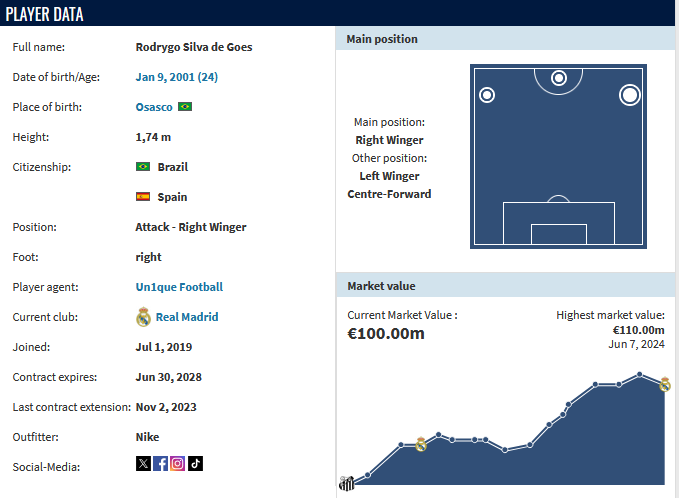
Task: Click the Real Madrid crest mid-chart marker
Action: pos(421,444)
